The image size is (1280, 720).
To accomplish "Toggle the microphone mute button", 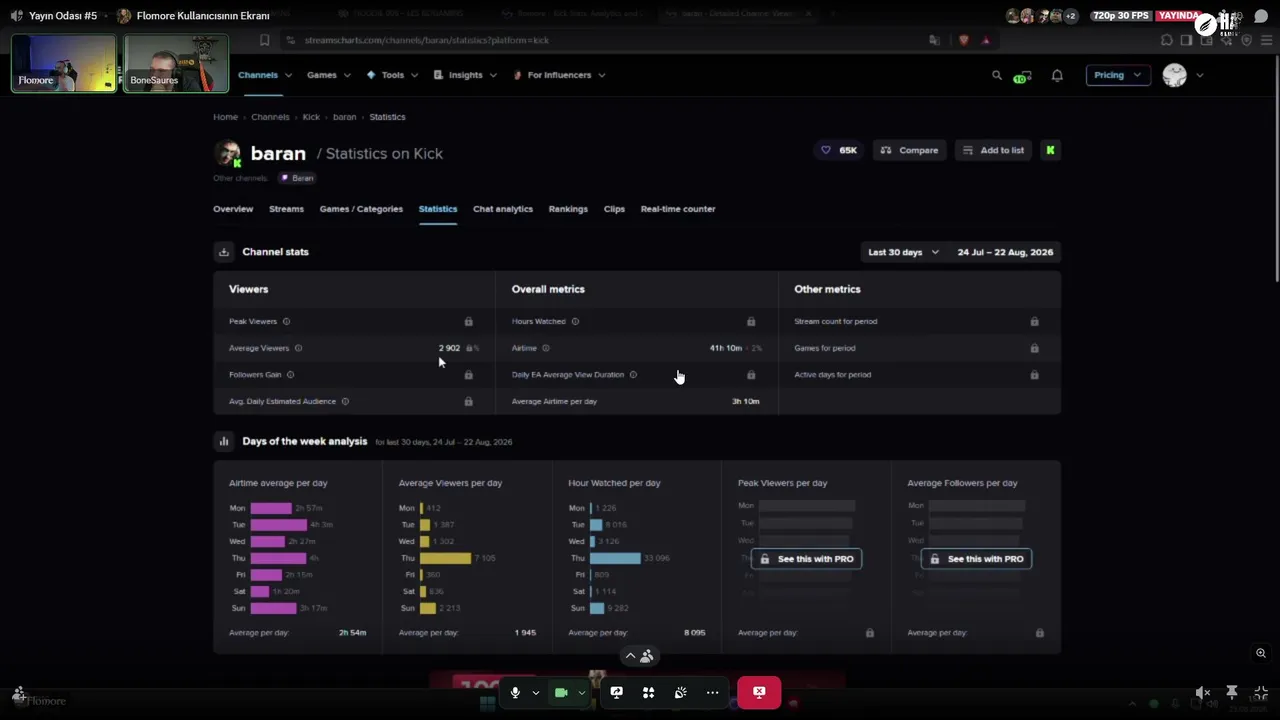I will pos(515,692).
